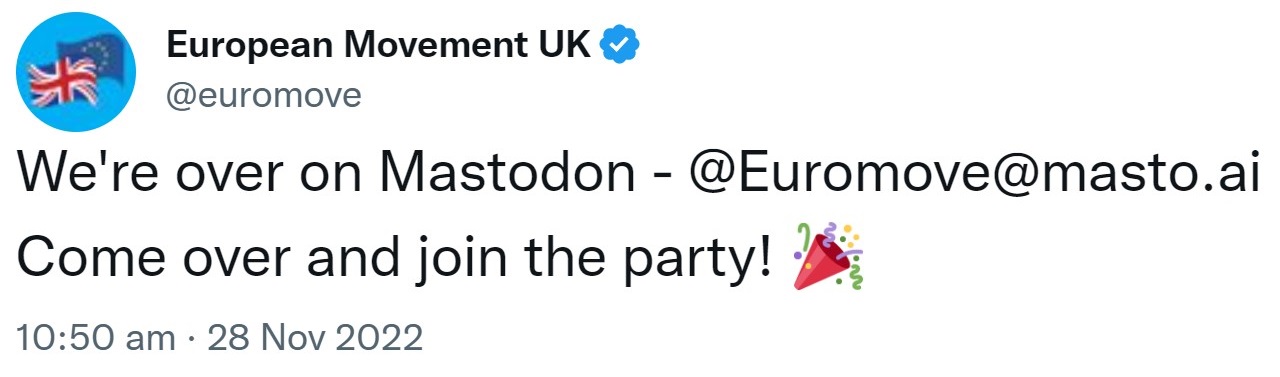Click the blue verified checkmark badge

[620, 45]
